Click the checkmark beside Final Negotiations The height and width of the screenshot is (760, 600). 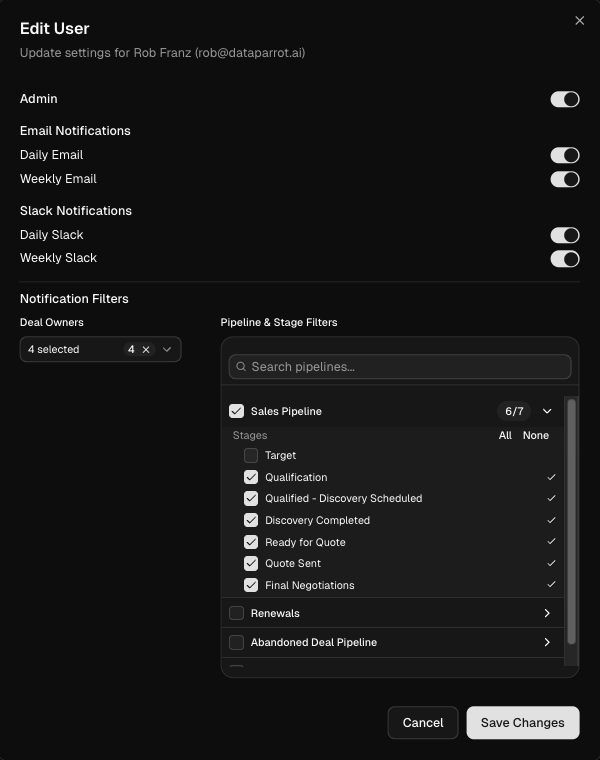tap(551, 585)
